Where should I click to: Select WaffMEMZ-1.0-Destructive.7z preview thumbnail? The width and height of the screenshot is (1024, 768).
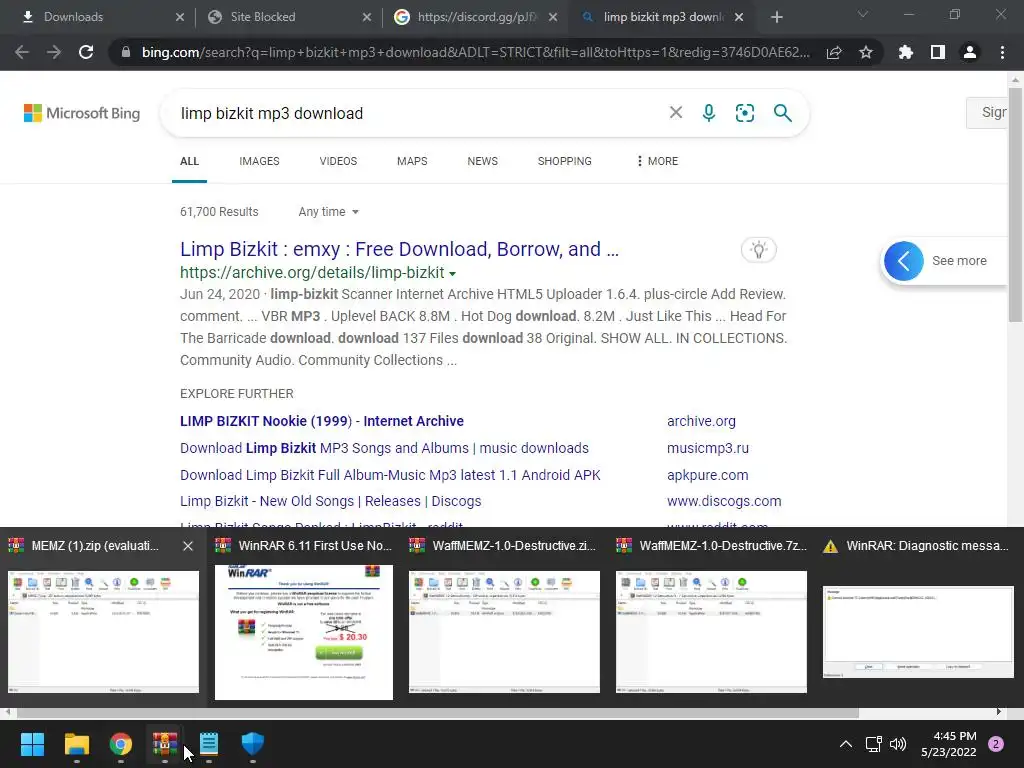point(711,632)
